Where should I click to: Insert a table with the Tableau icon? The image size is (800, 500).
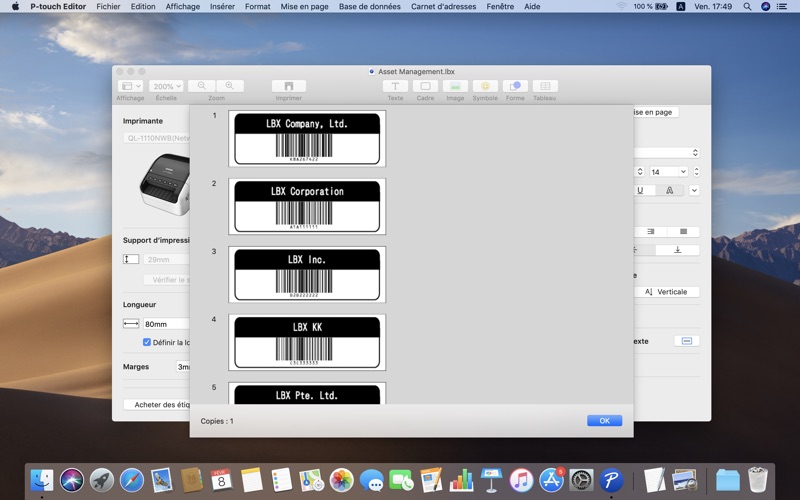pyautogui.click(x=545, y=86)
